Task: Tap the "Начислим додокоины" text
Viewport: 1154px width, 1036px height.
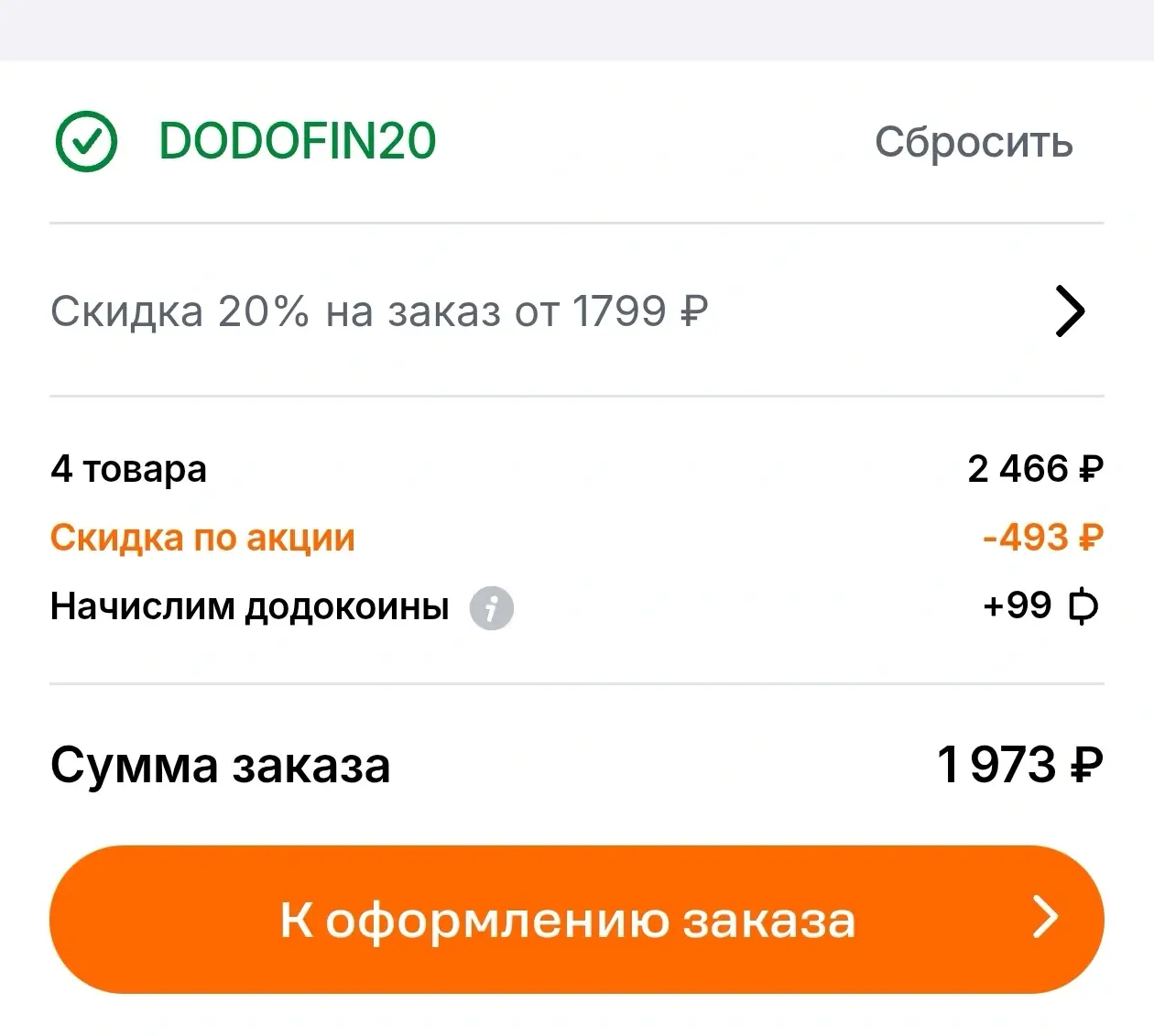Action: tap(249, 606)
